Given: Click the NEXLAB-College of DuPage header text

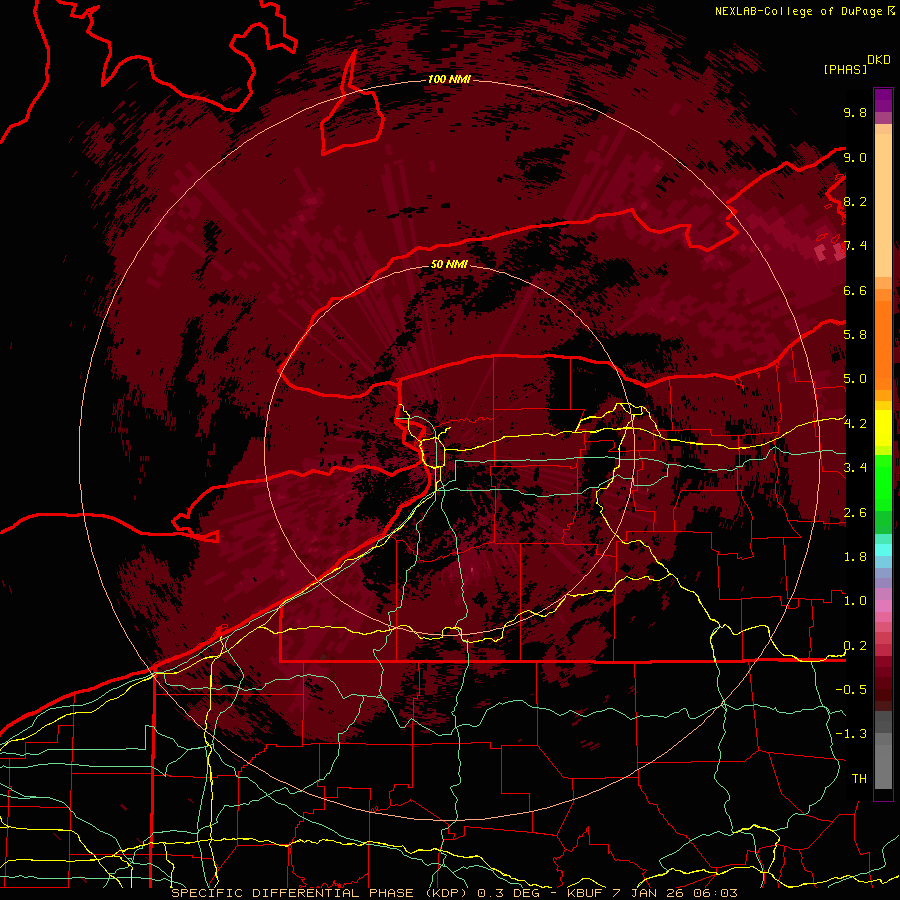Looking at the screenshot, I should click(798, 11).
